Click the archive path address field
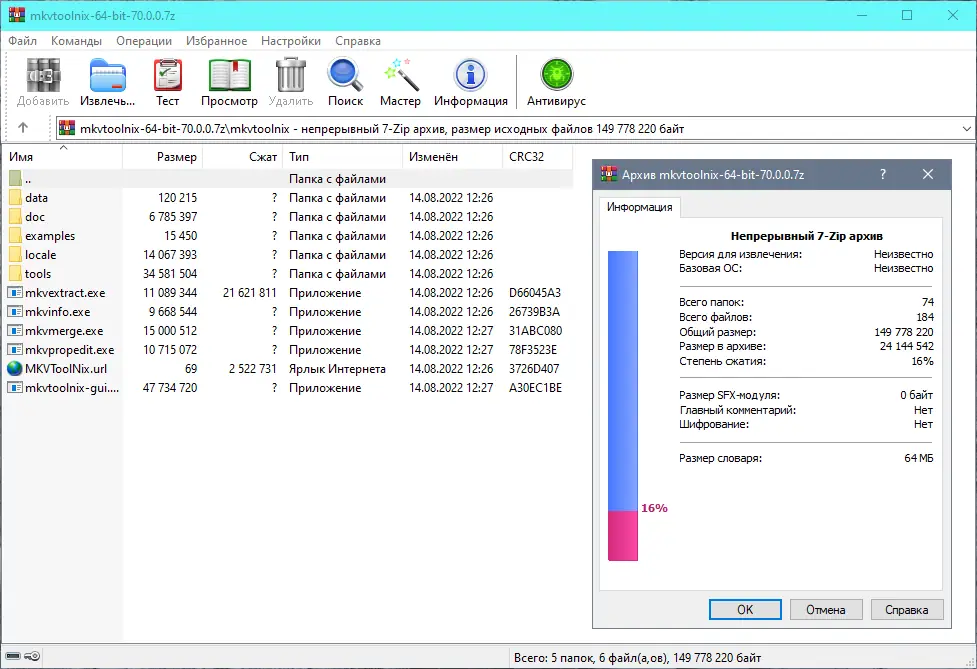 click(515, 129)
